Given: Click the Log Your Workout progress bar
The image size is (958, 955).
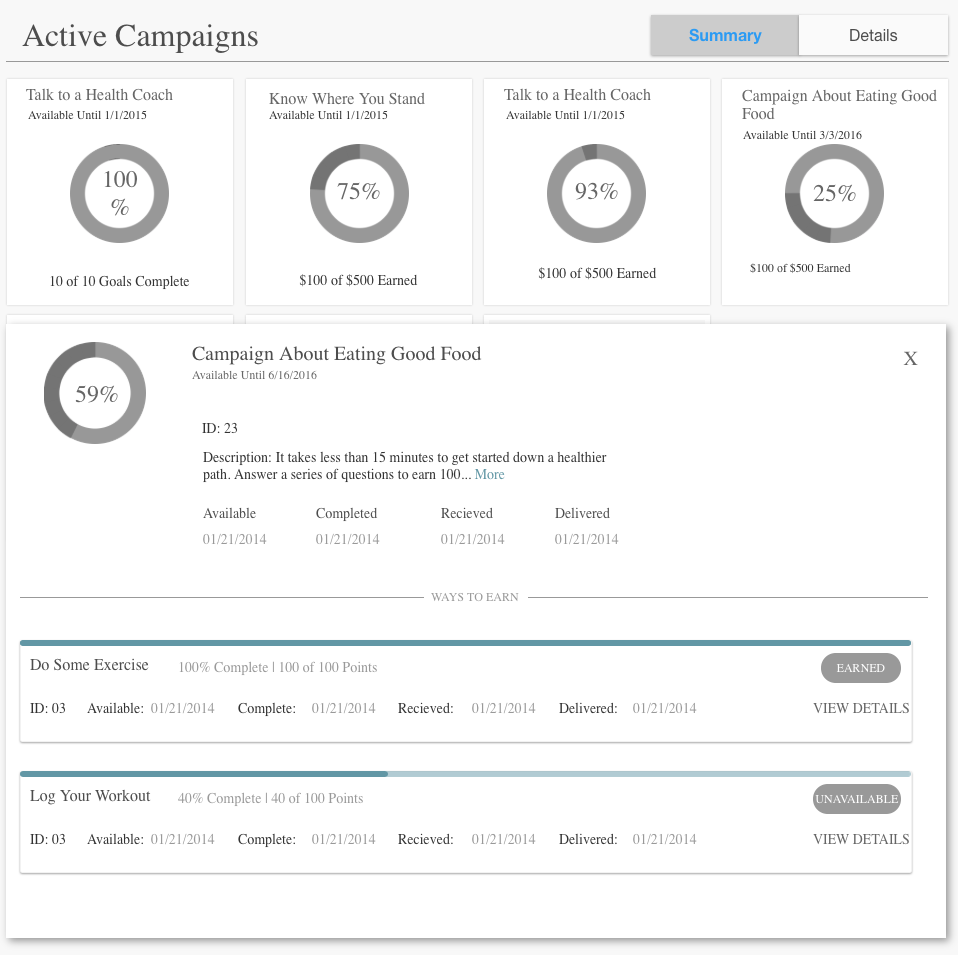Looking at the screenshot, I should [x=466, y=774].
